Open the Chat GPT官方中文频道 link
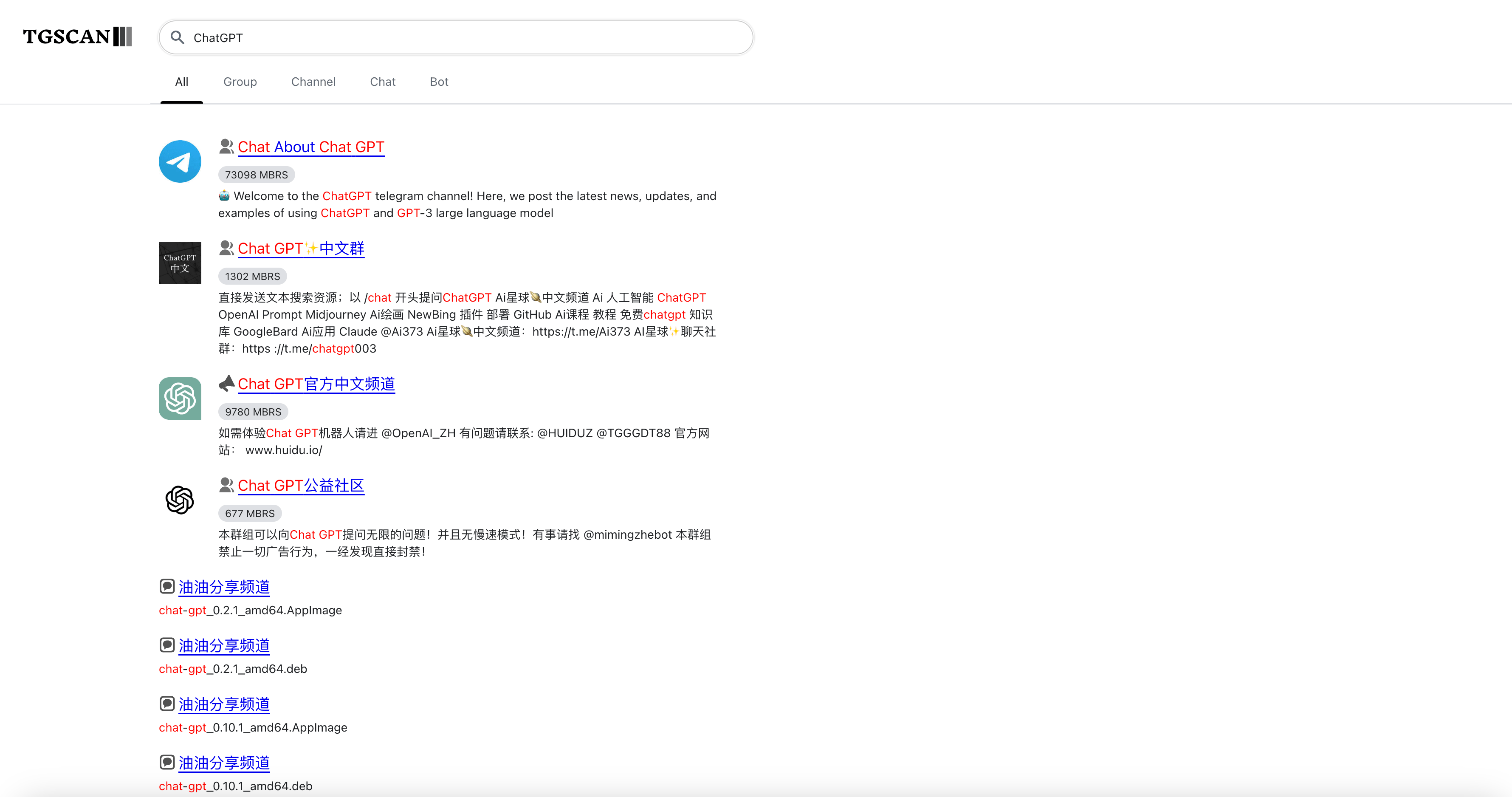 (x=316, y=384)
